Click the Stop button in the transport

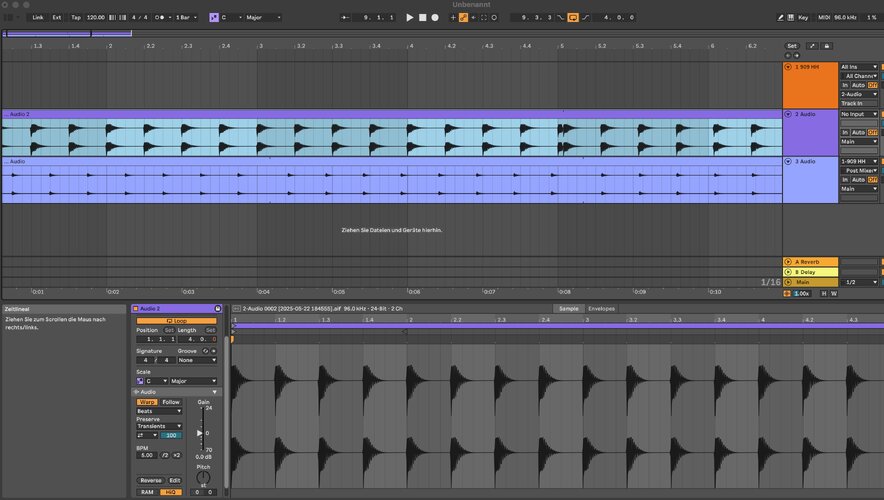422,17
